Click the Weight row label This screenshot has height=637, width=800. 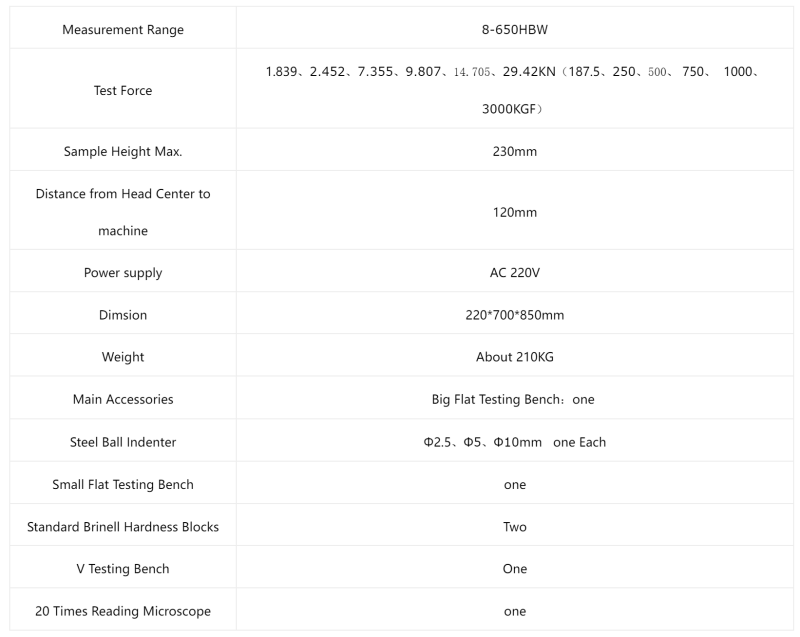tap(123, 357)
